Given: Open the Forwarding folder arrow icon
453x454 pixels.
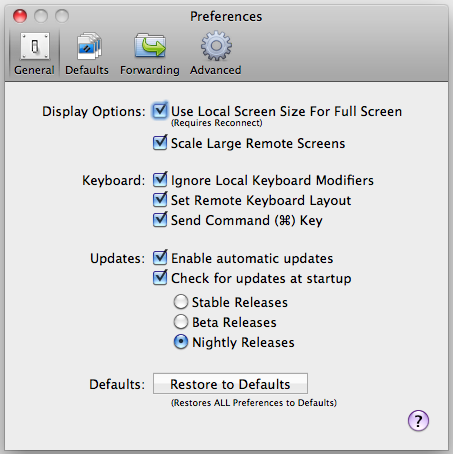Looking at the screenshot, I should (x=150, y=45).
